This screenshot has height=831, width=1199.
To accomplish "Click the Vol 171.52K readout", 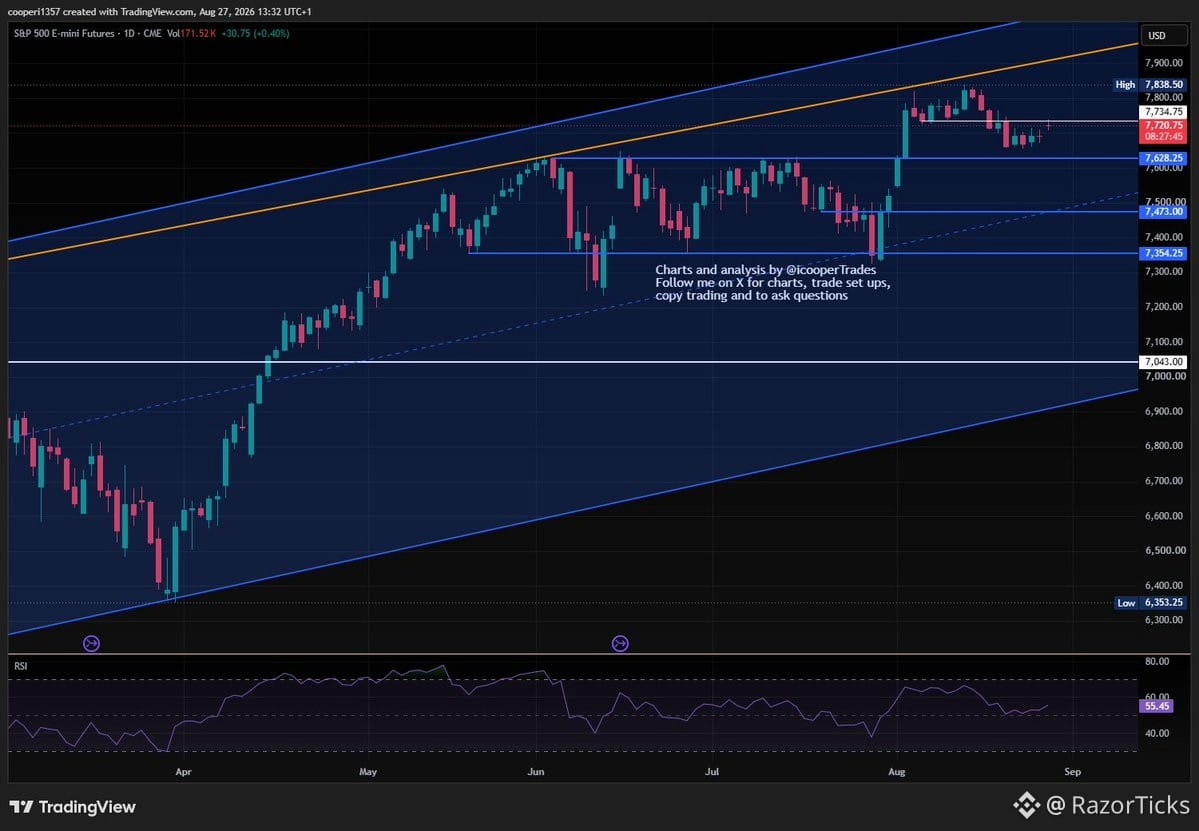I will pos(191,34).
